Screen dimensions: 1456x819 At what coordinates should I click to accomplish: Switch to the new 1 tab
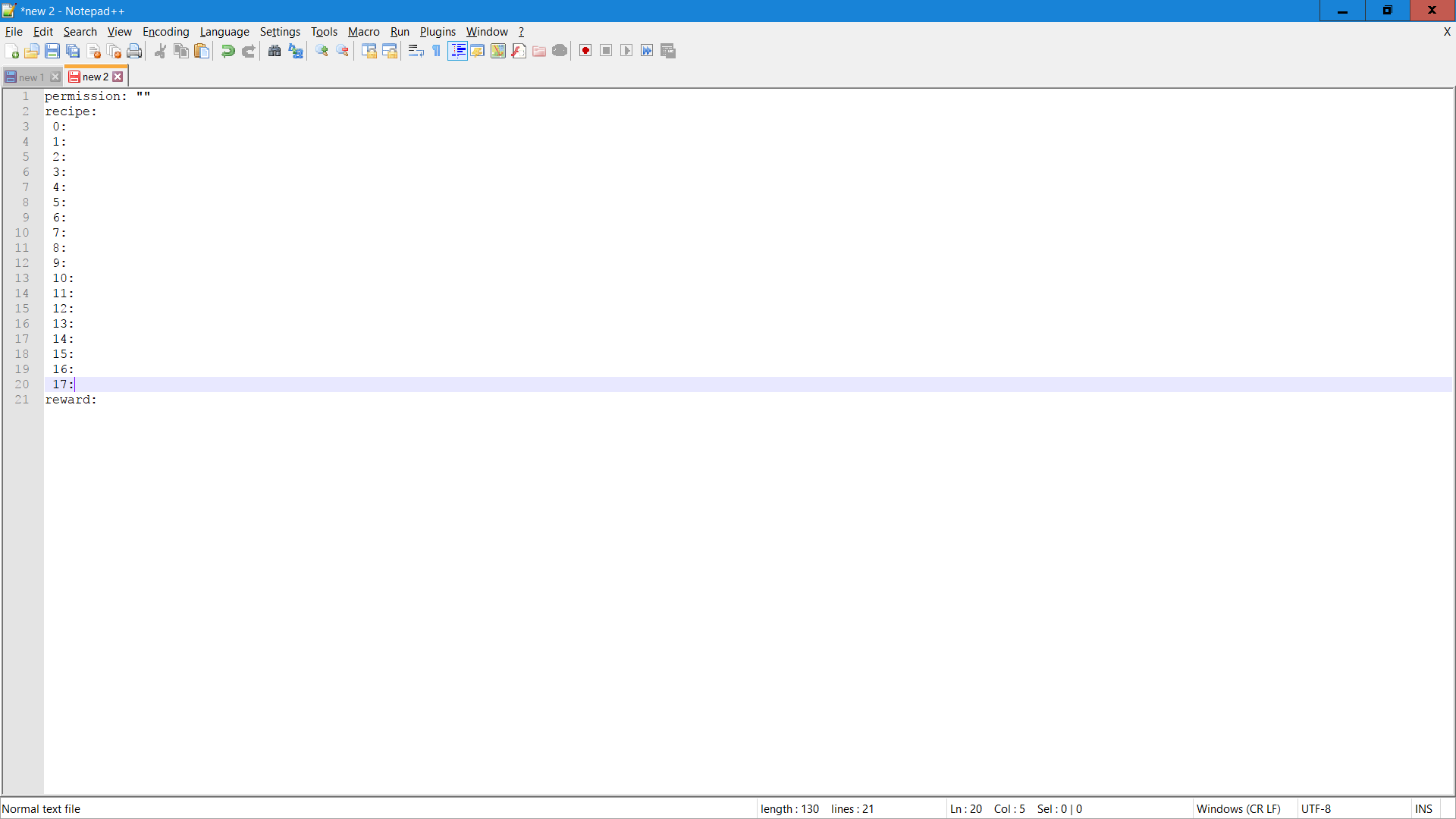click(x=31, y=77)
